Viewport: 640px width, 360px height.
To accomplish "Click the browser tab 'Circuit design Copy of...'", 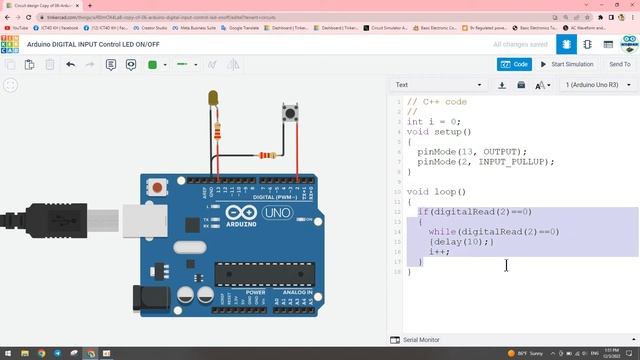I will click(41, 6).
